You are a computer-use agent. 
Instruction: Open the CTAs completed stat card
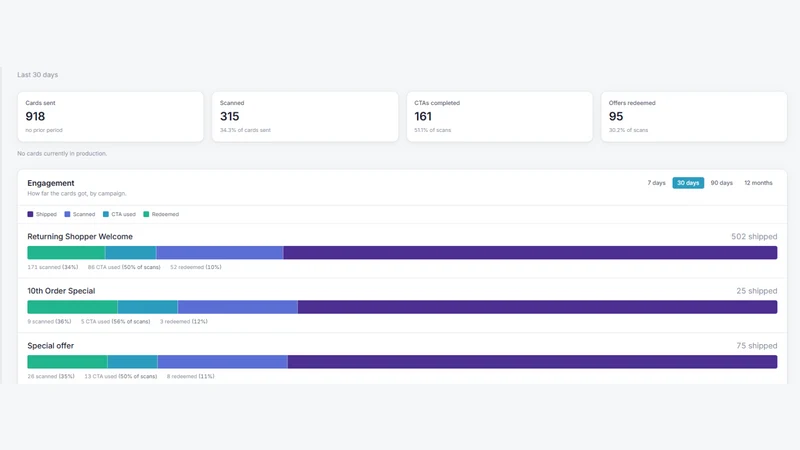(x=499, y=117)
